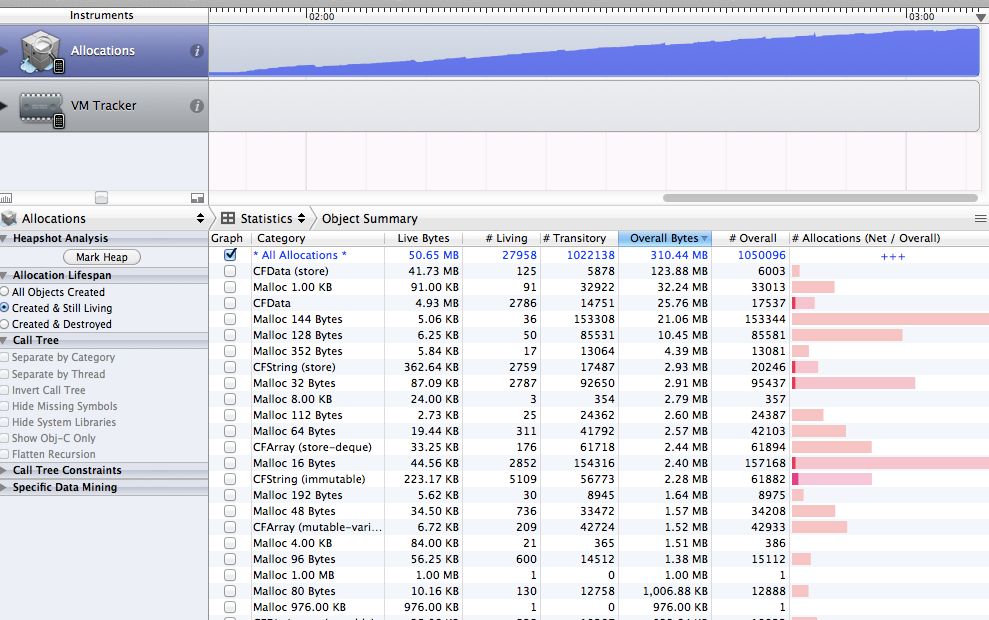
Task: Check the graph checkbox for CFArray (store-deque)
Action: pos(230,447)
